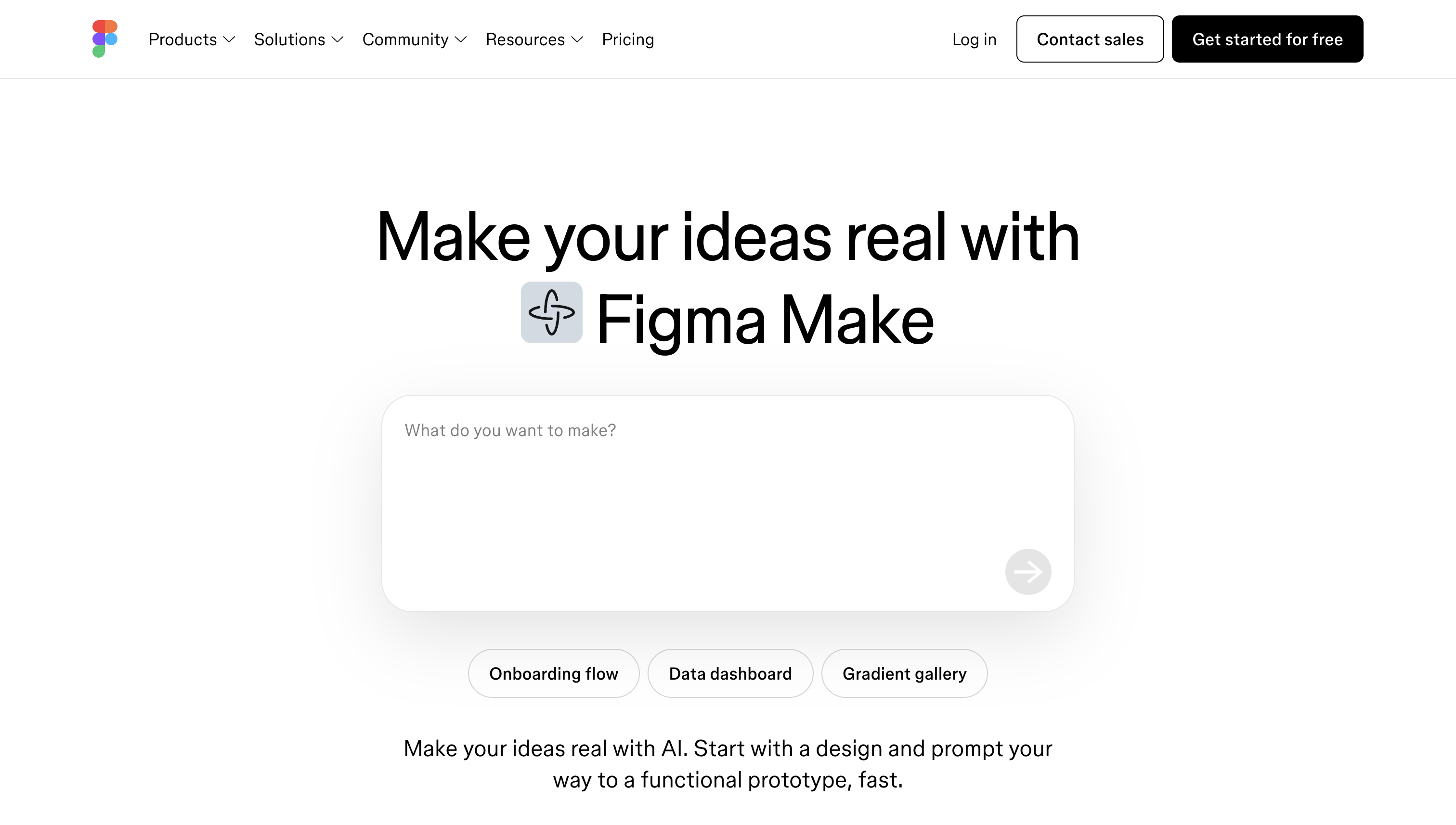The image size is (1456, 825).
Task: Open the Community menu label
Action: tap(405, 39)
